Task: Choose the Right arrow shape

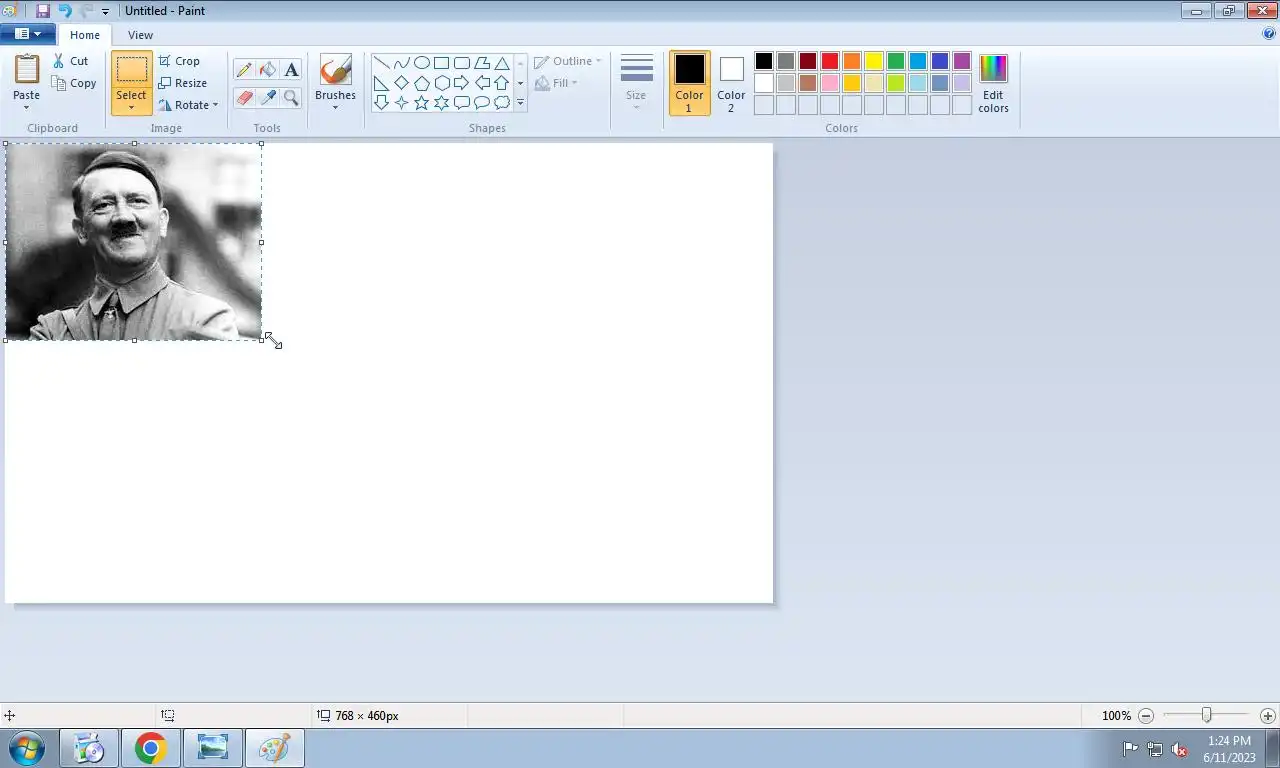Action: click(461, 82)
